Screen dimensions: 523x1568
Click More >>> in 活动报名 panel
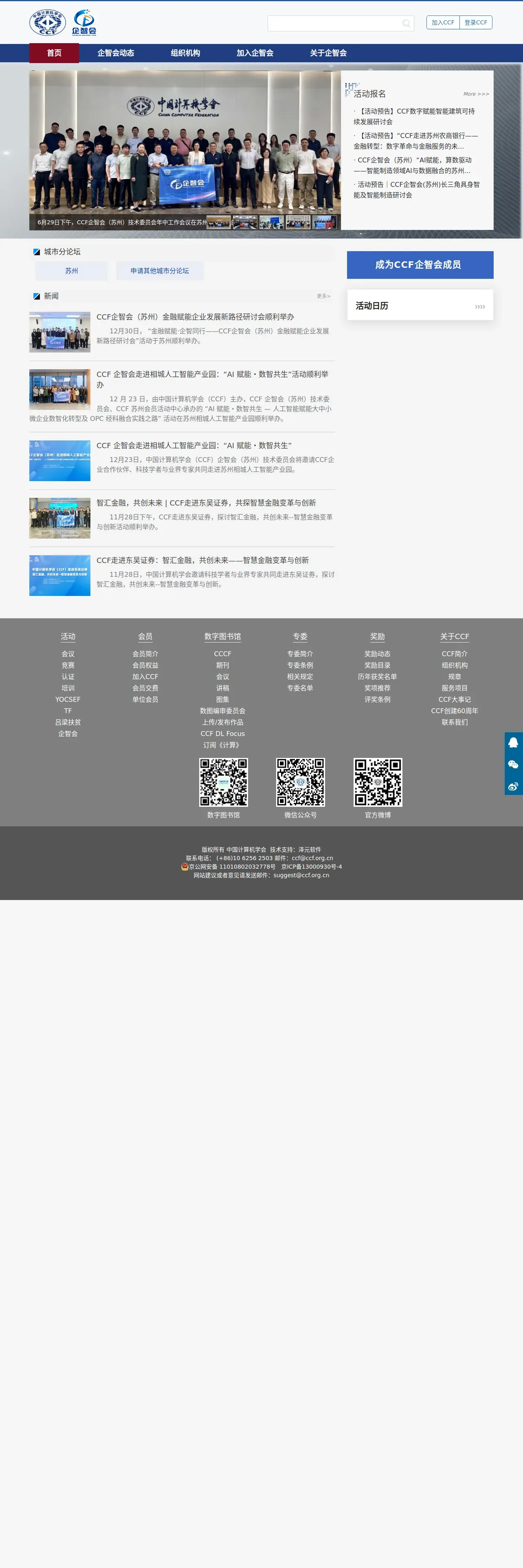click(476, 94)
